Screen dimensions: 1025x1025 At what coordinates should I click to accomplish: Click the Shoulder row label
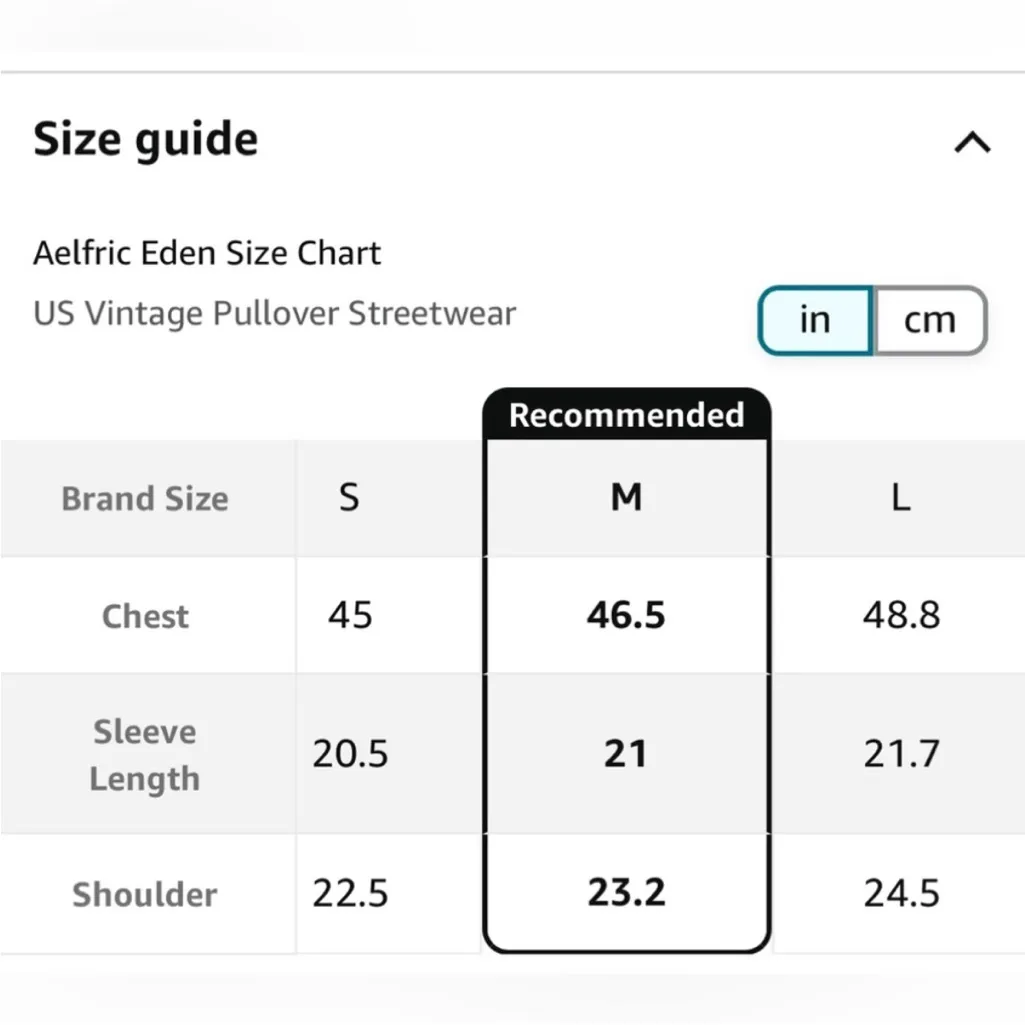point(145,894)
